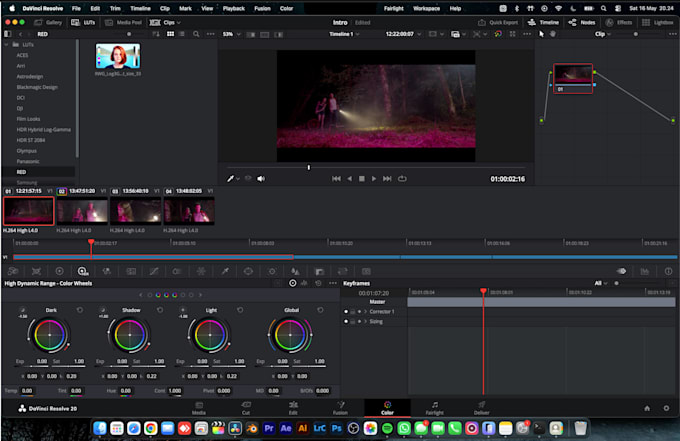Toggle Sizing keyframe enable dot
This screenshot has height=441, width=680.
coord(346,321)
